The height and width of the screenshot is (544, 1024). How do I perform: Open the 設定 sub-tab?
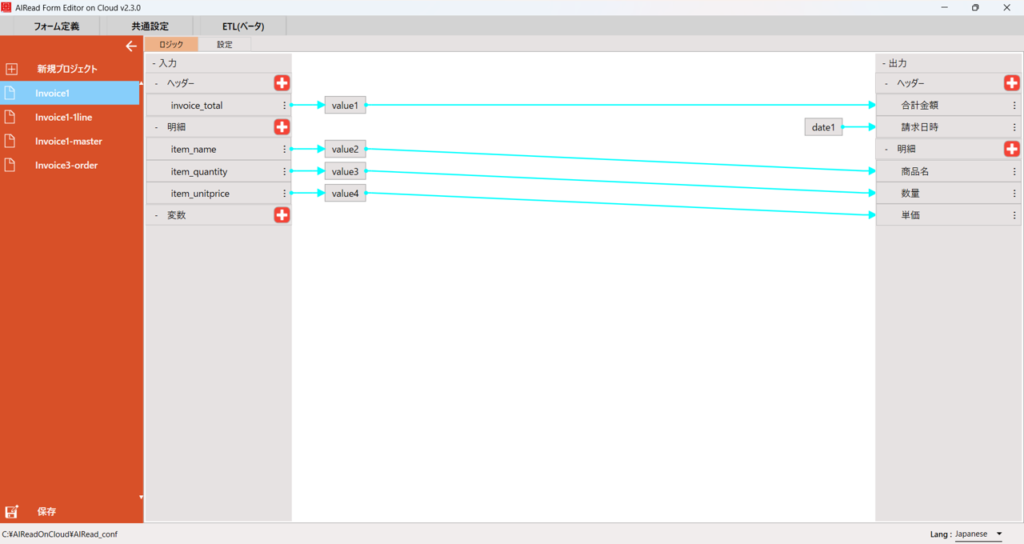tap(224, 44)
